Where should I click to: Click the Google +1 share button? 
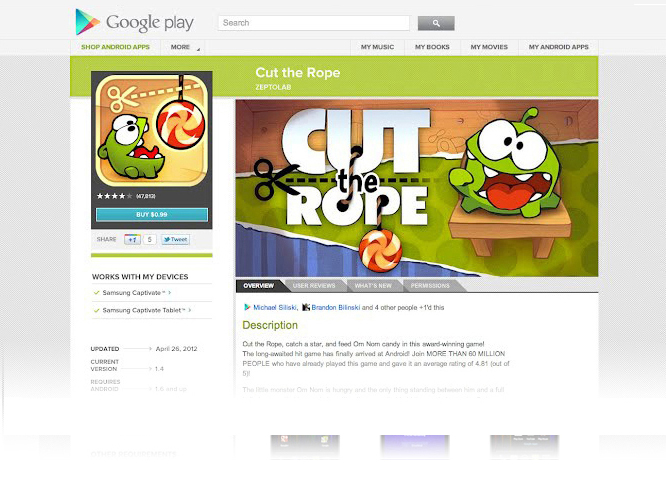pos(132,240)
